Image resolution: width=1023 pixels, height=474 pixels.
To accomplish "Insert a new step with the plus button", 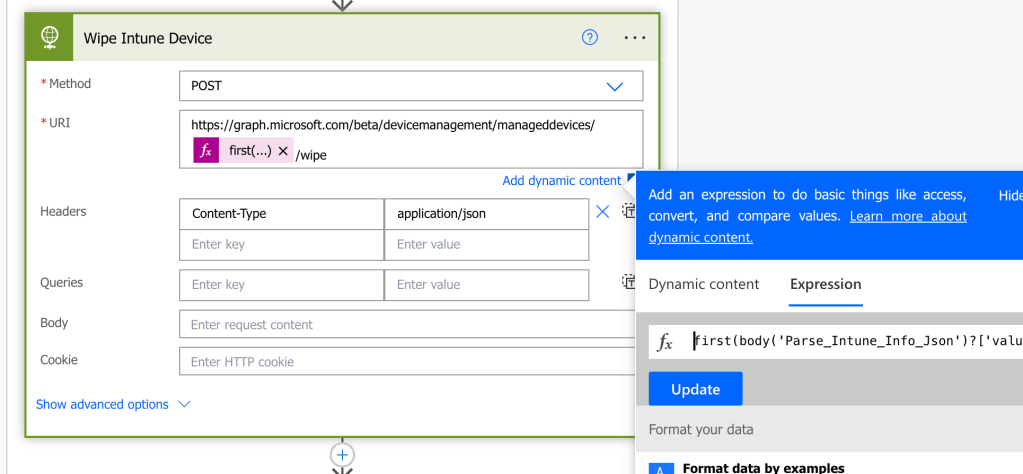I will click(342, 455).
